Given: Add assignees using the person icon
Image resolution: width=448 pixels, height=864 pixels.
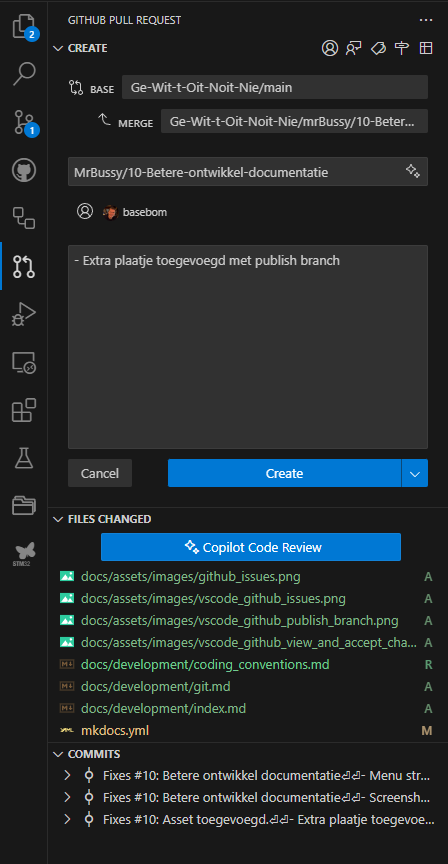Looking at the screenshot, I should (x=330, y=48).
